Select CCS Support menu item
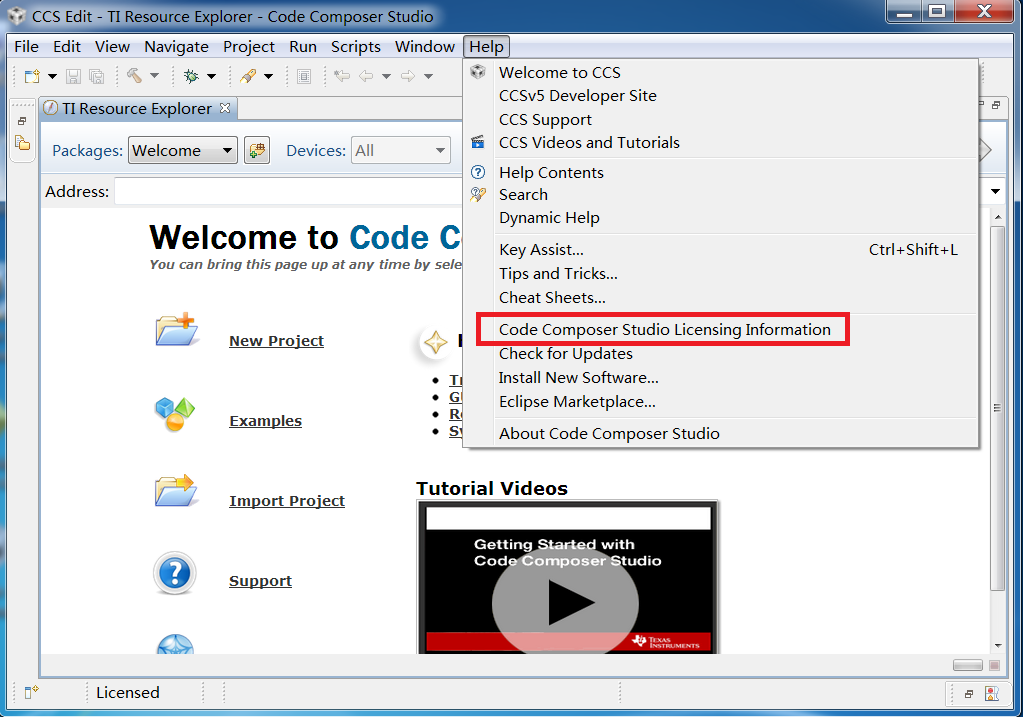This screenshot has height=717, width=1023. [721, 120]
